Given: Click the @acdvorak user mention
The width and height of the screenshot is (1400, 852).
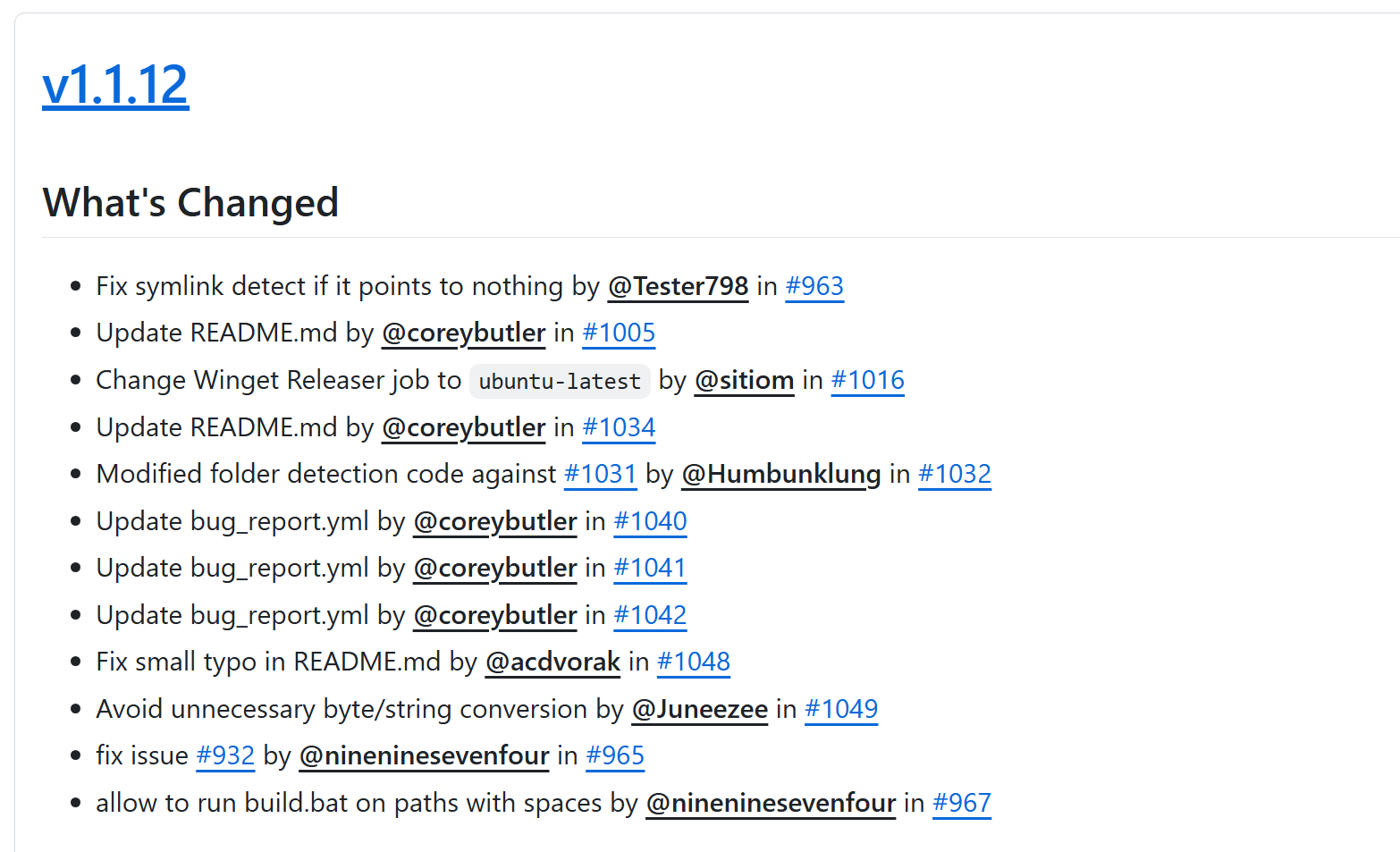Looking at the screenshot, I should [552, 662].
